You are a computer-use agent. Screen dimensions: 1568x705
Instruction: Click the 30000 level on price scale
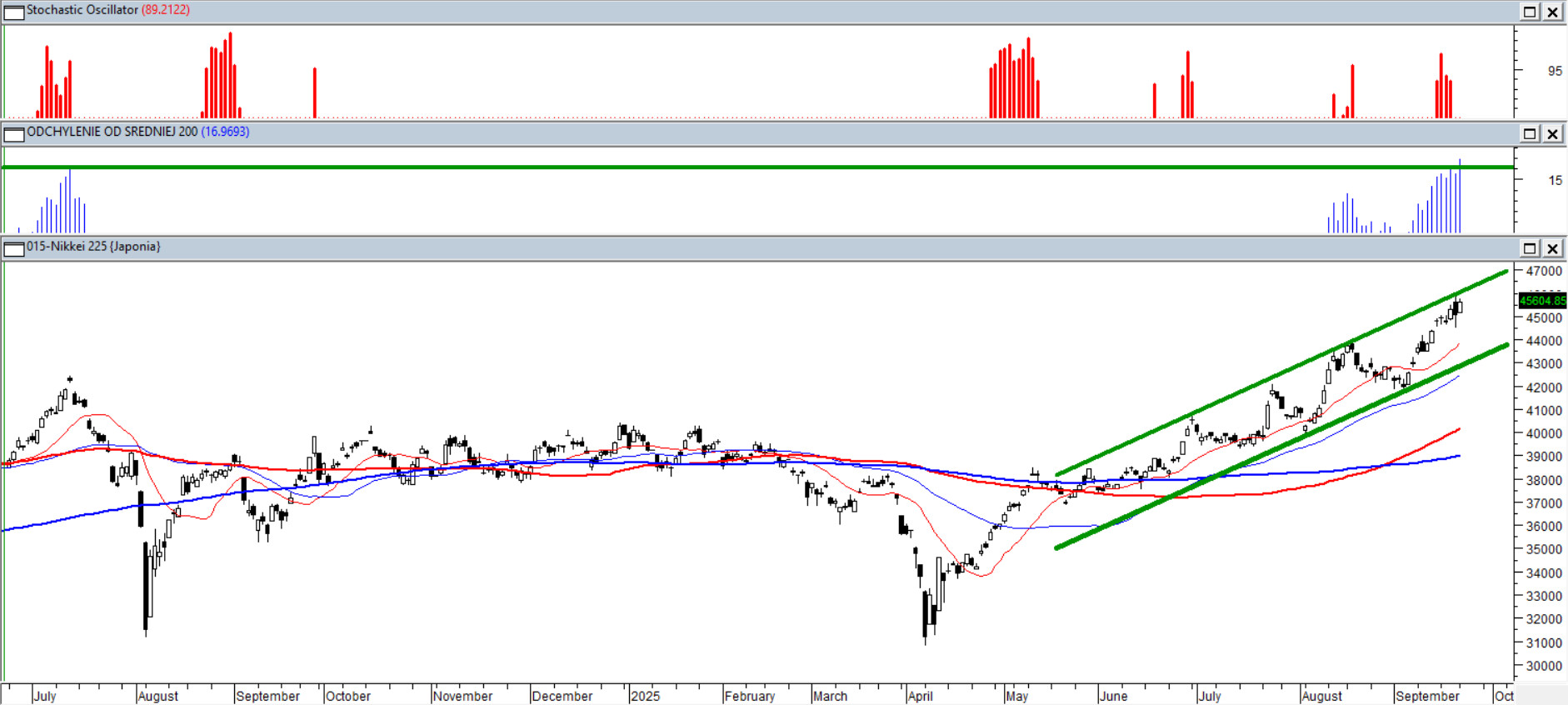[1544, 666]
